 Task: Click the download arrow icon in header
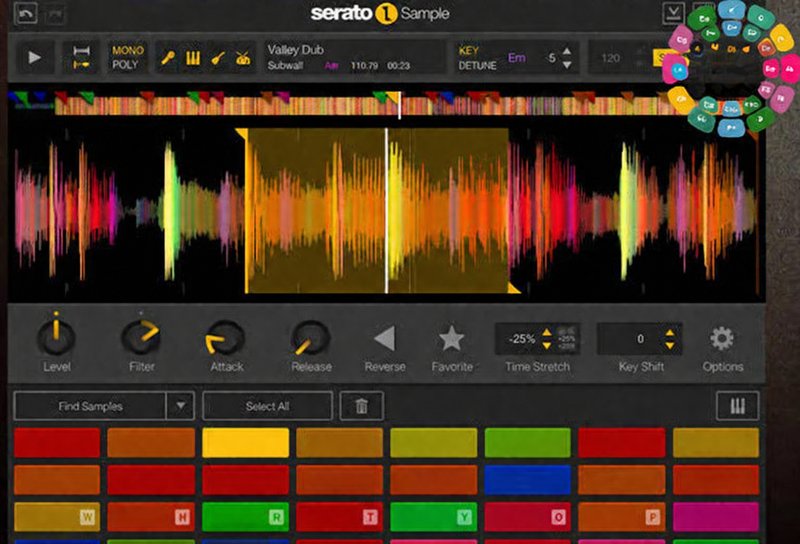pyautogui.click(x=673, y=12)
